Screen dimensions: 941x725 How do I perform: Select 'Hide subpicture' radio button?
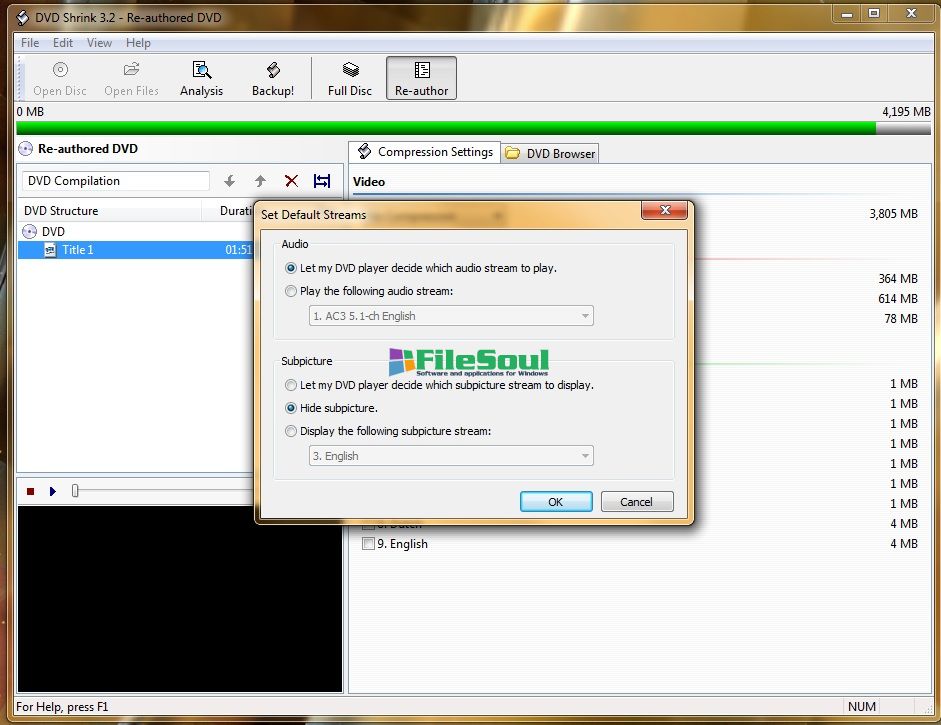tap(291, 408)
